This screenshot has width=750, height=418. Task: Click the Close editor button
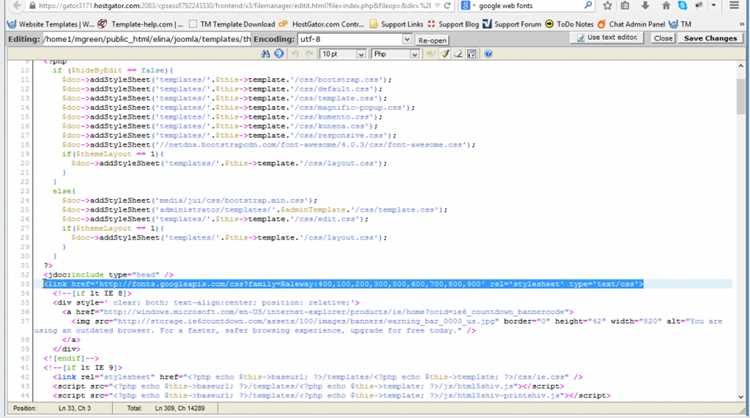pos(663,38)
